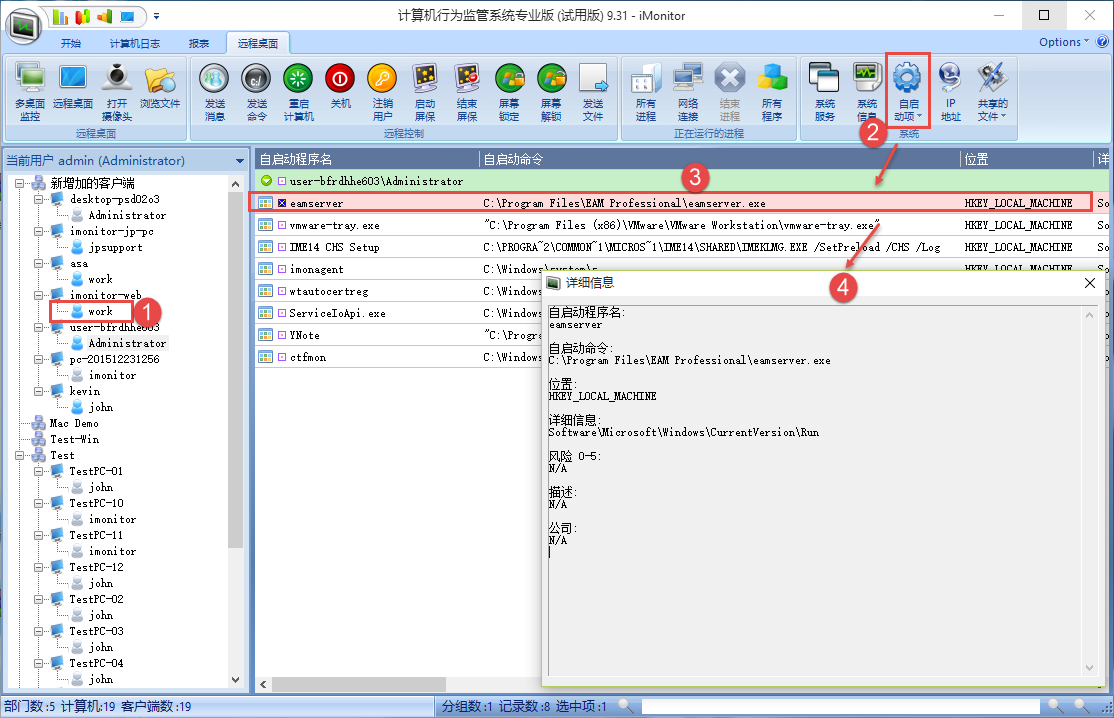Switch to the 计算机日志 tab
Screen dimensions: 1114x718
coord(134,43)
